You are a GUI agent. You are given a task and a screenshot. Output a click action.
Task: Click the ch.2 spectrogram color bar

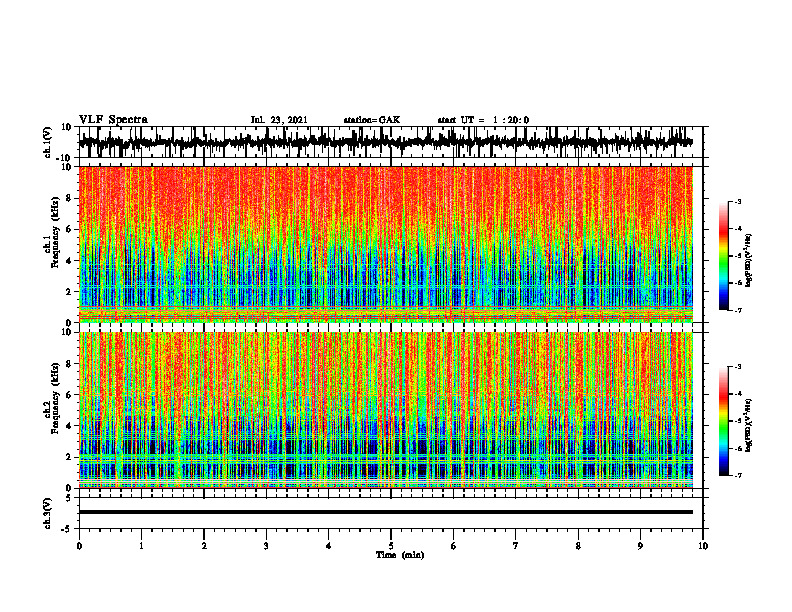tap(724, 421)
